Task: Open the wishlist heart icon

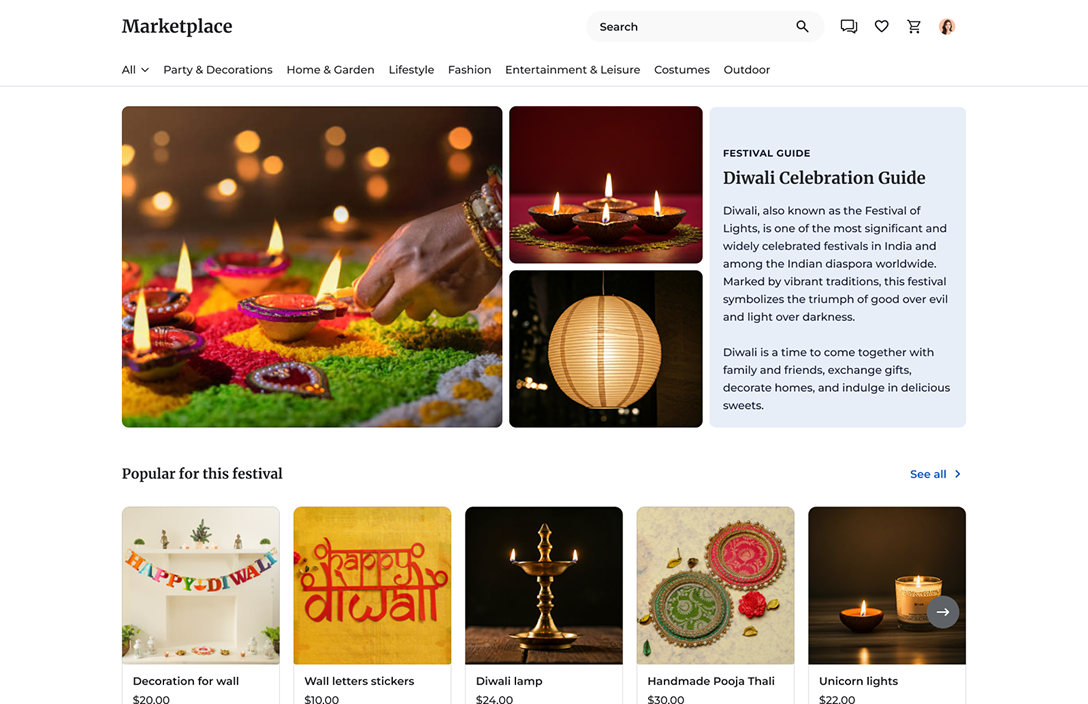Action: 881,26
